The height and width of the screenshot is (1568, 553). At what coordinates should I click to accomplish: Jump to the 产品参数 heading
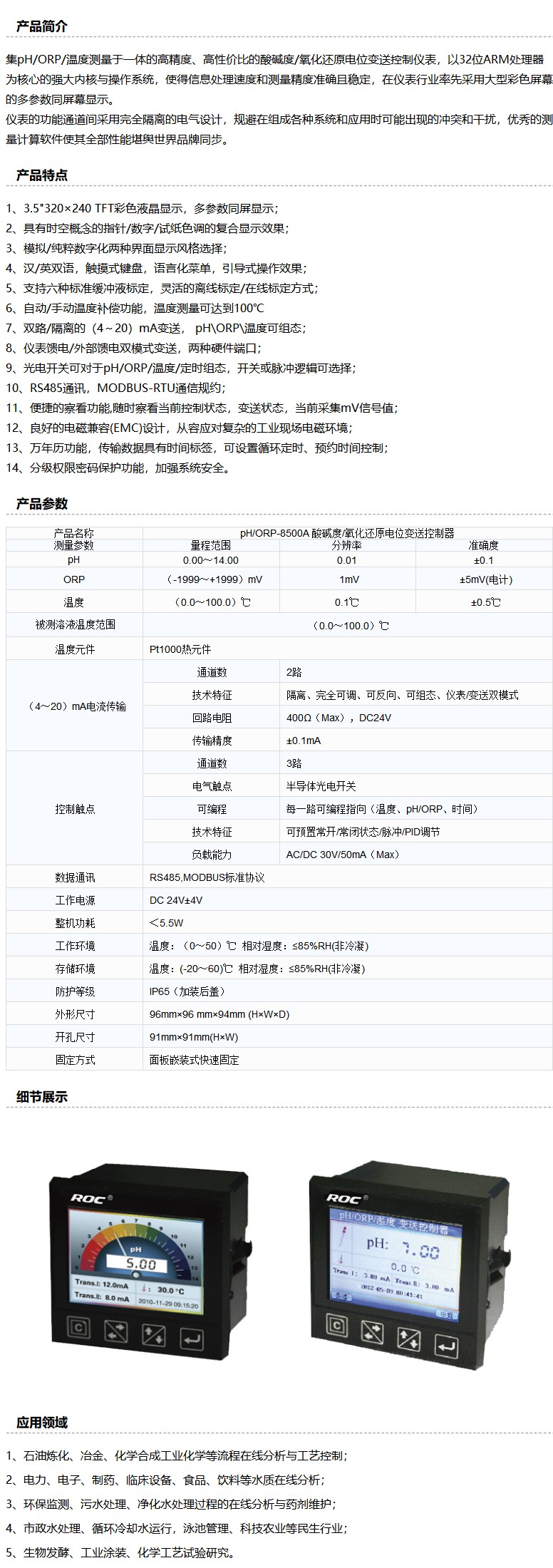click(x=42, y=503)
